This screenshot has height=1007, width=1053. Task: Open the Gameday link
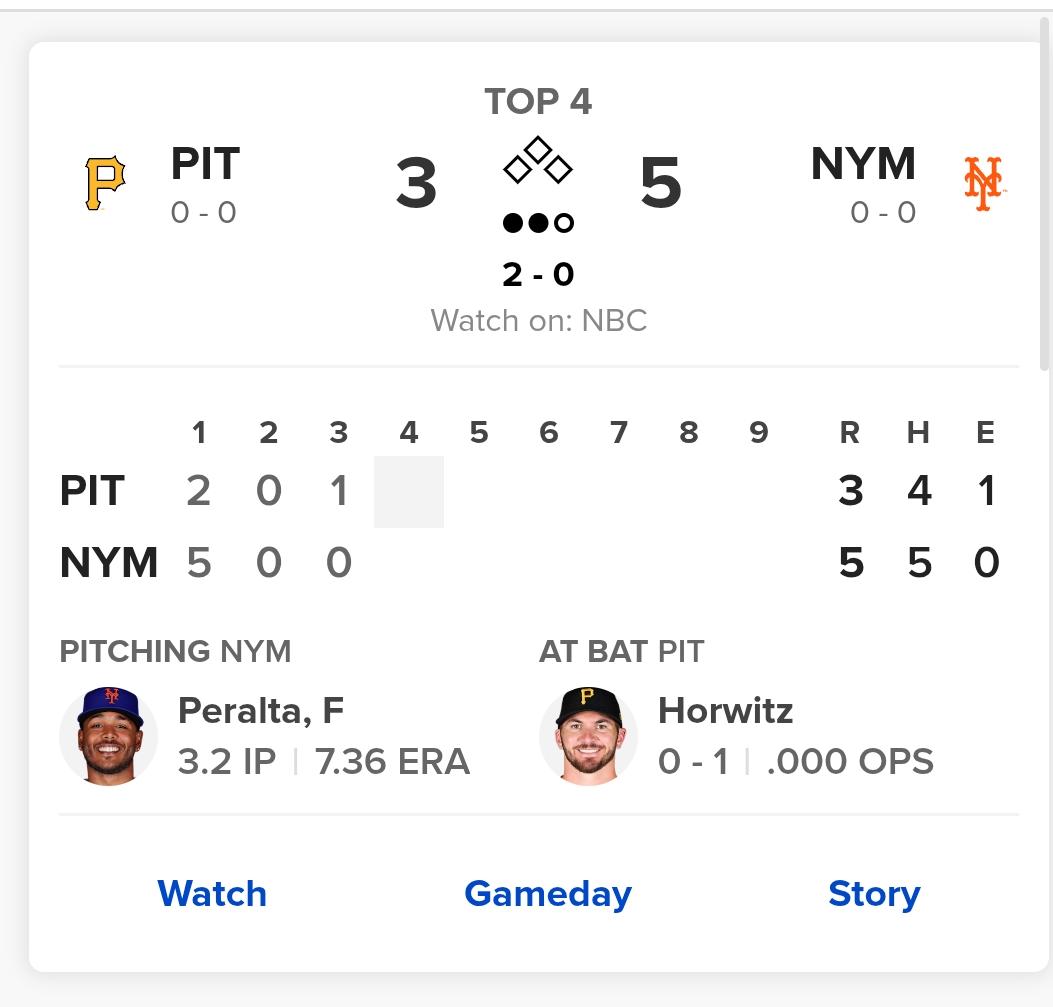(x=548, y=893)
